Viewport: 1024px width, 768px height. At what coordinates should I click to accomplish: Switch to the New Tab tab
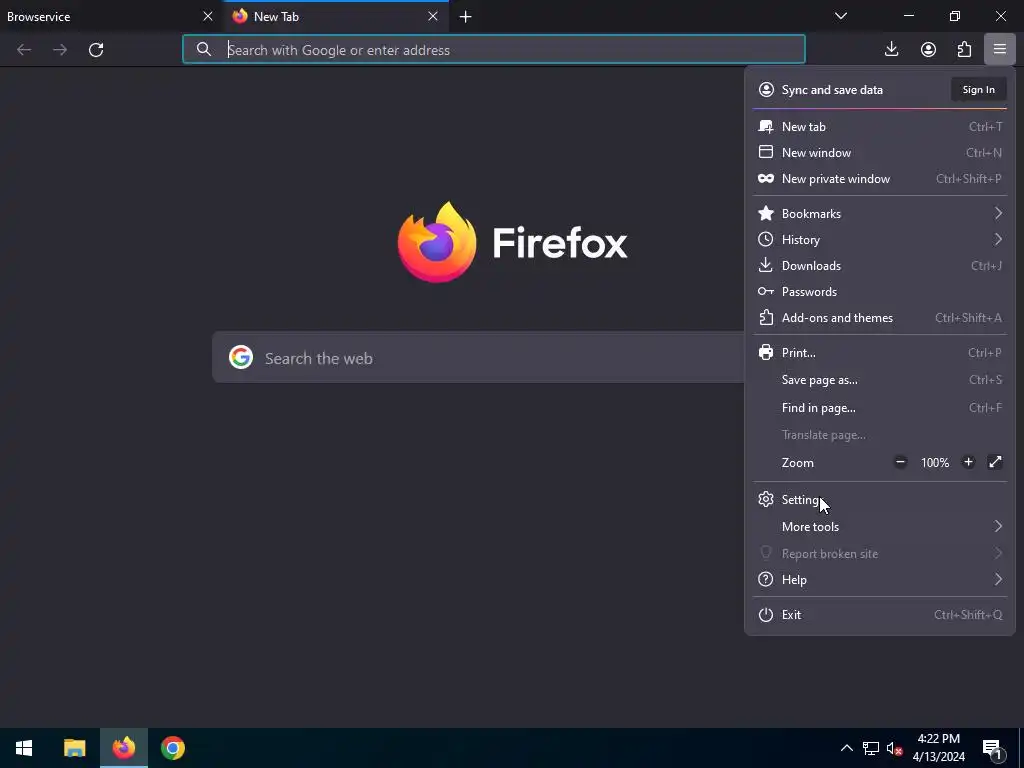(336, 16)
